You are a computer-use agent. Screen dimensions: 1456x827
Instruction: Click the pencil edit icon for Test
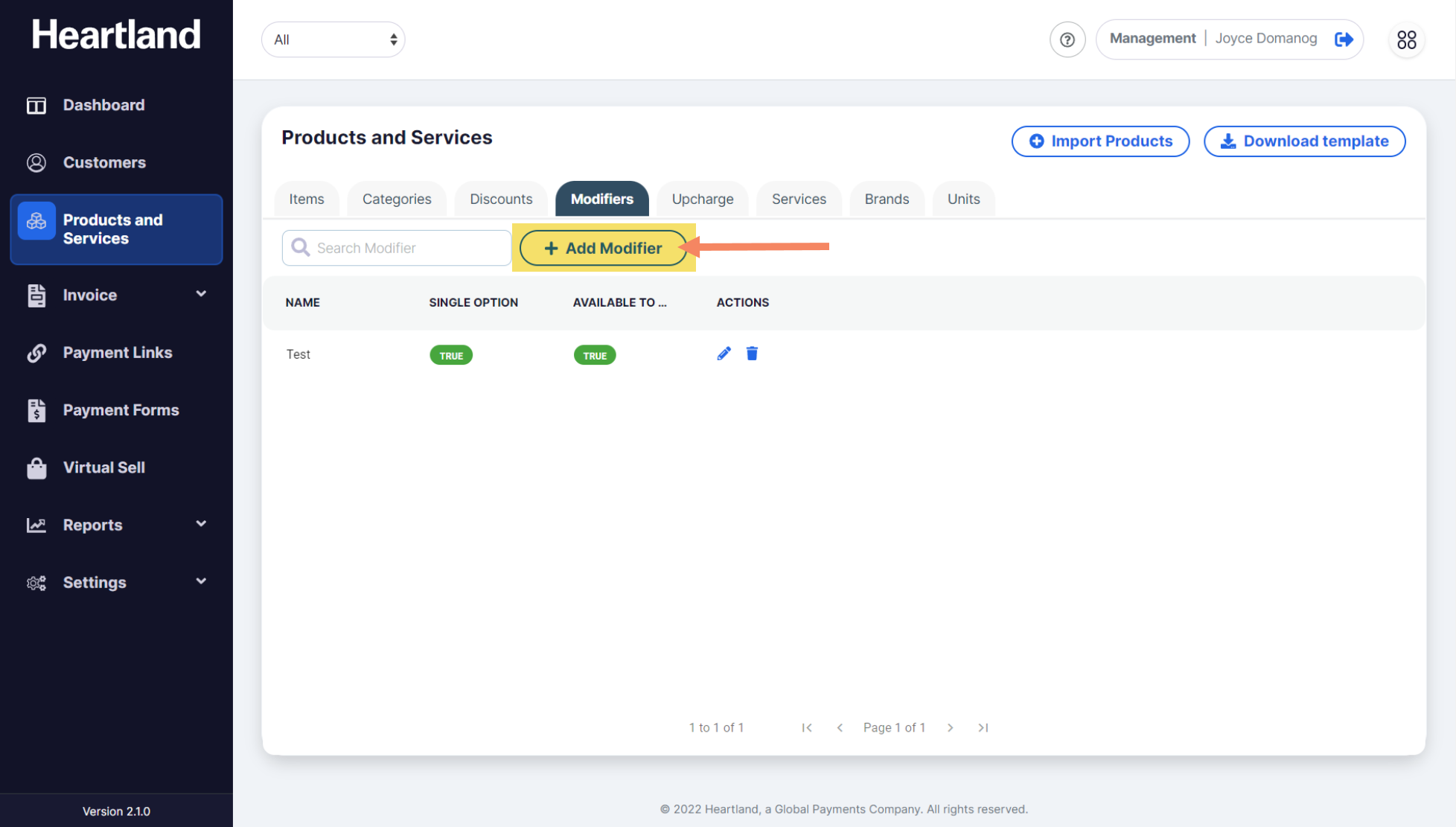coord(724,354)
